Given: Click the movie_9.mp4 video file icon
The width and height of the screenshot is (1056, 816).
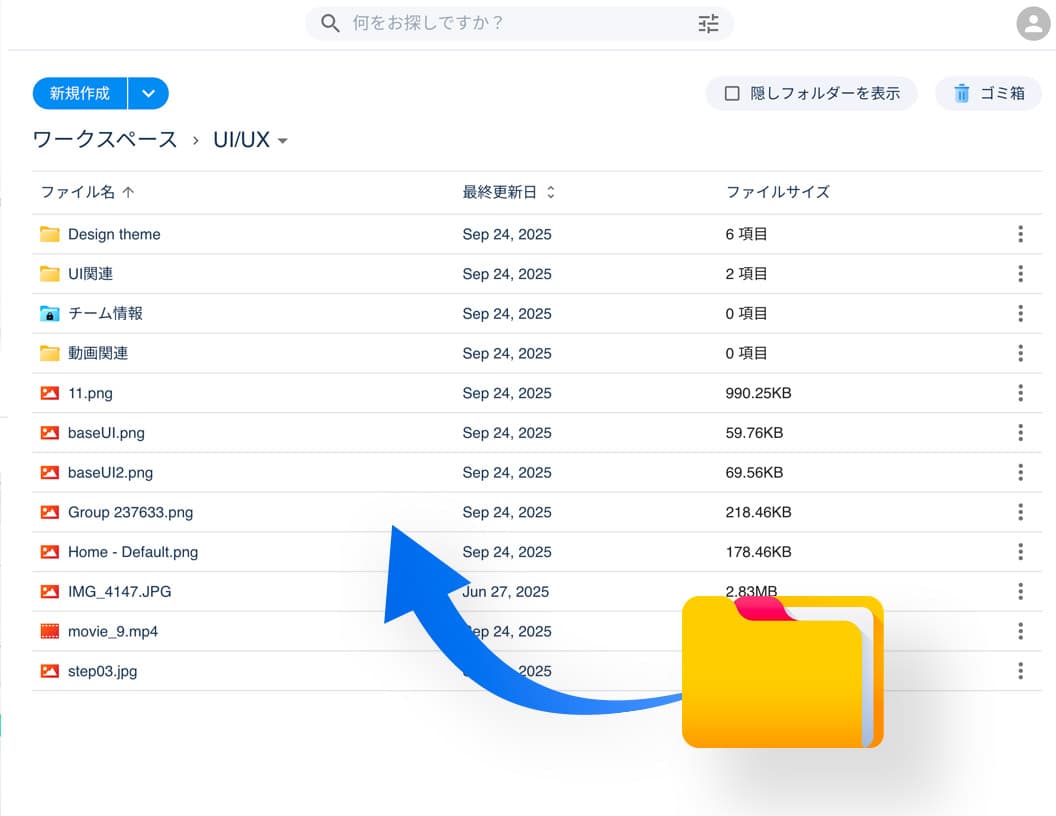Looking at the screenshot, I should tap(50, 631).
